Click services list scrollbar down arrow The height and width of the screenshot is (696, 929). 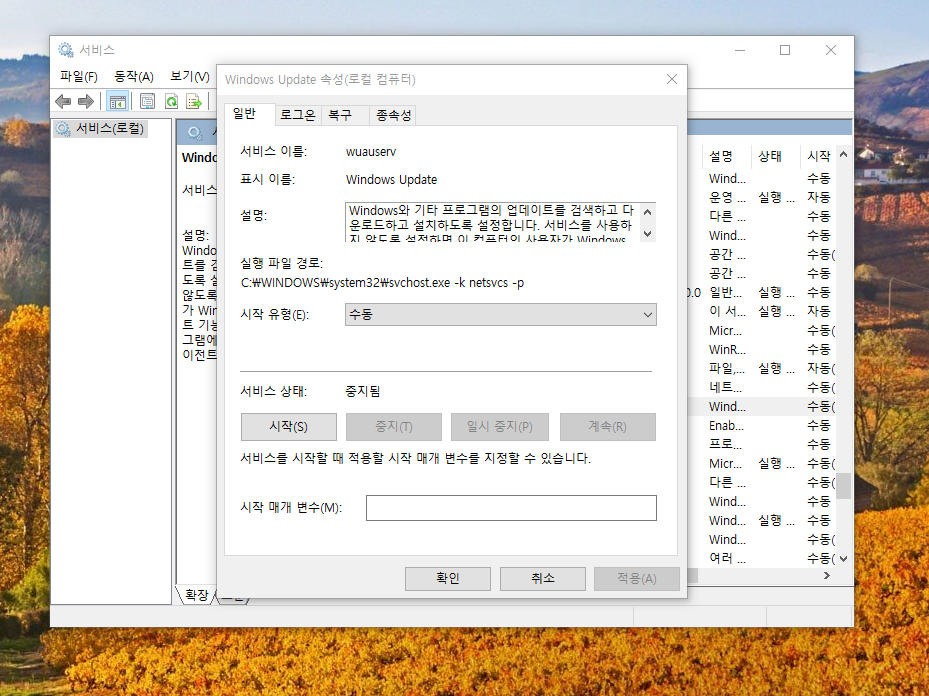844,559
